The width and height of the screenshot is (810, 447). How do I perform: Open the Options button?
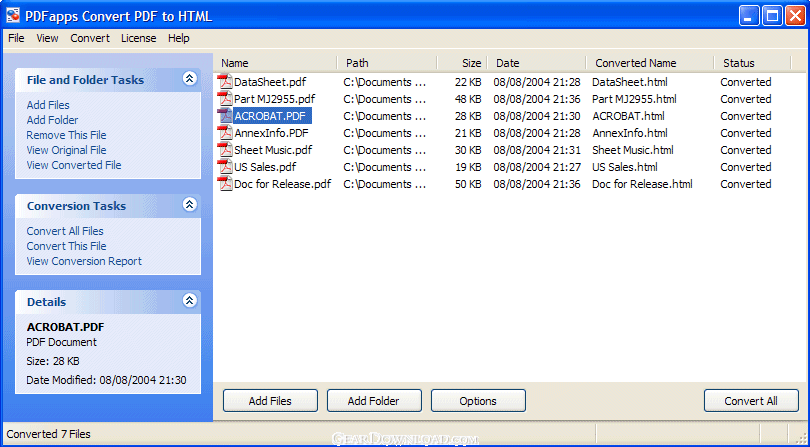[478, 401]
